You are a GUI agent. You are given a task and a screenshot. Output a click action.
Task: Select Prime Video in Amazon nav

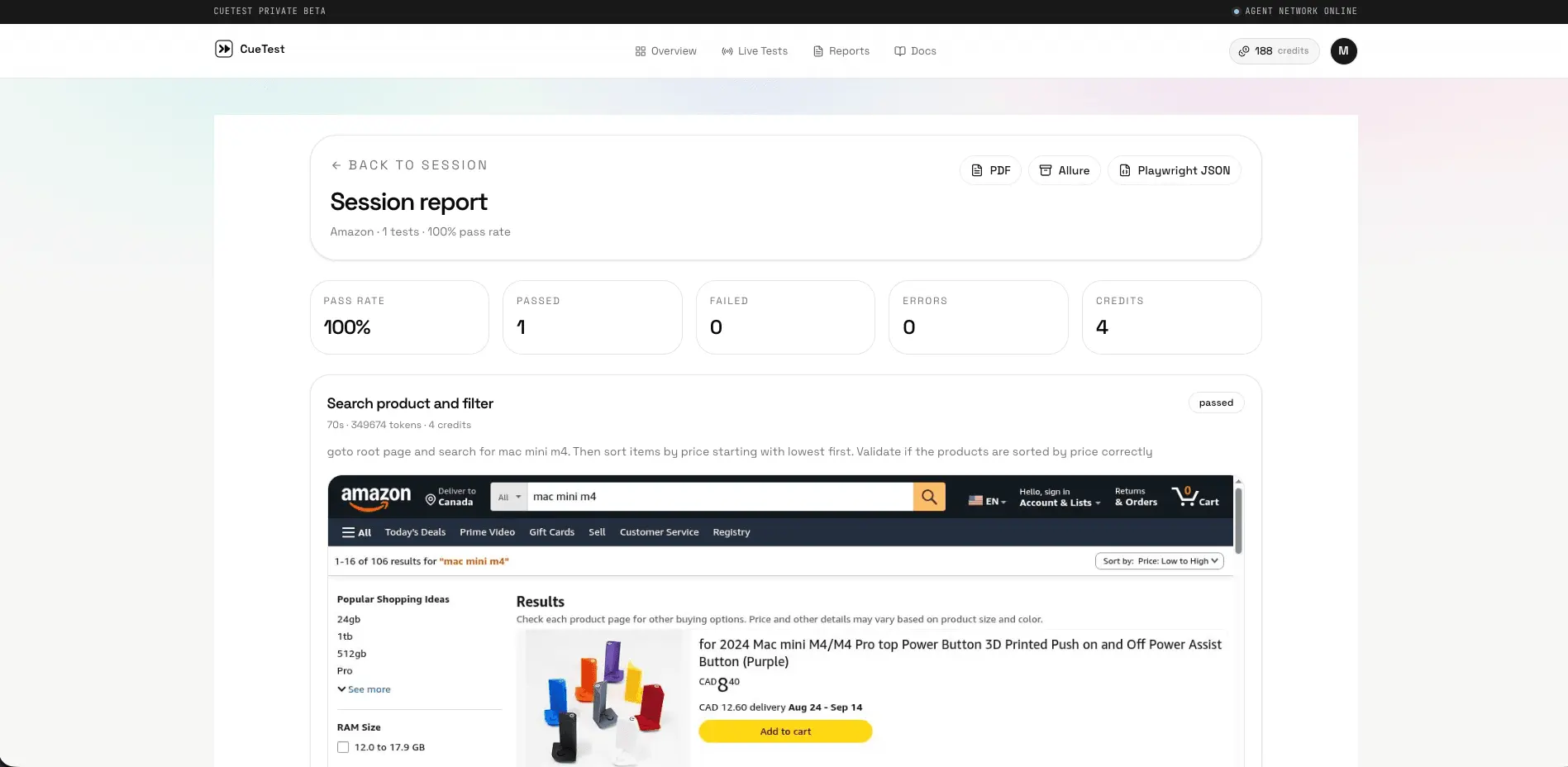(487, 532)
